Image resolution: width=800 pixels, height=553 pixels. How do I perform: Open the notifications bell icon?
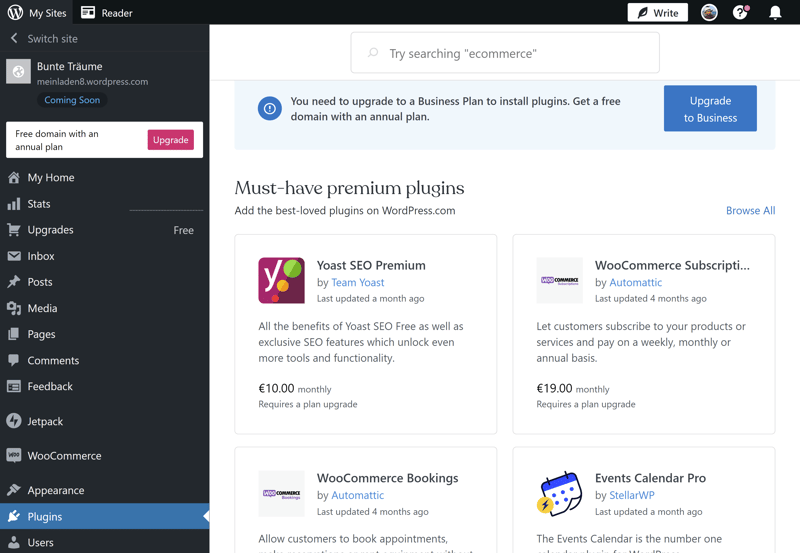775,12
